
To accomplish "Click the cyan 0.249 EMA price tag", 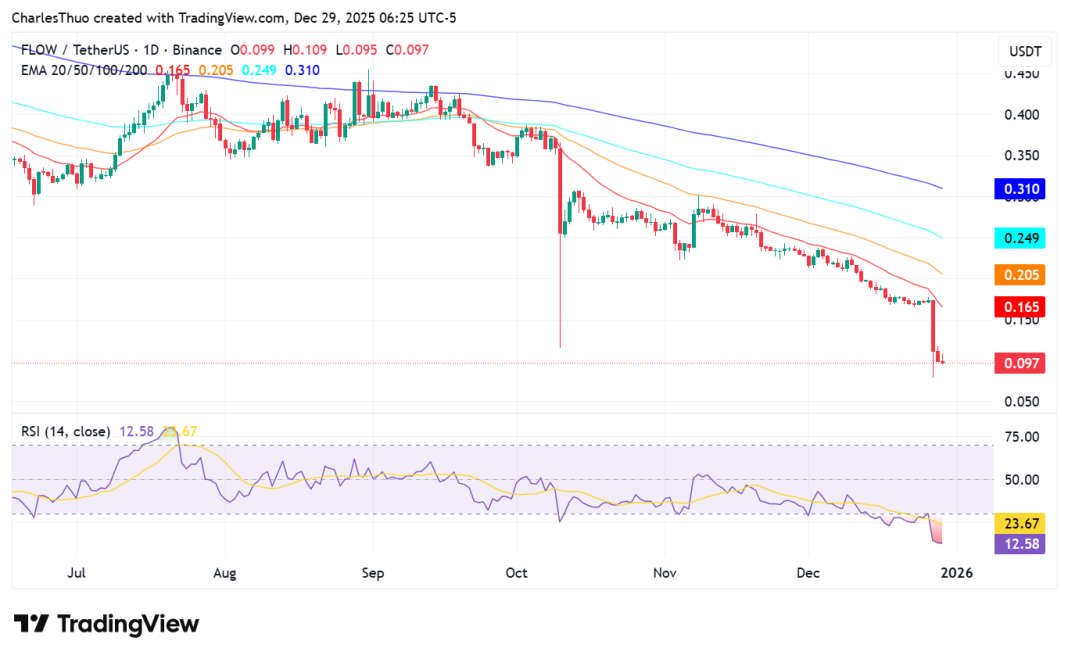I will (1020, 238).
